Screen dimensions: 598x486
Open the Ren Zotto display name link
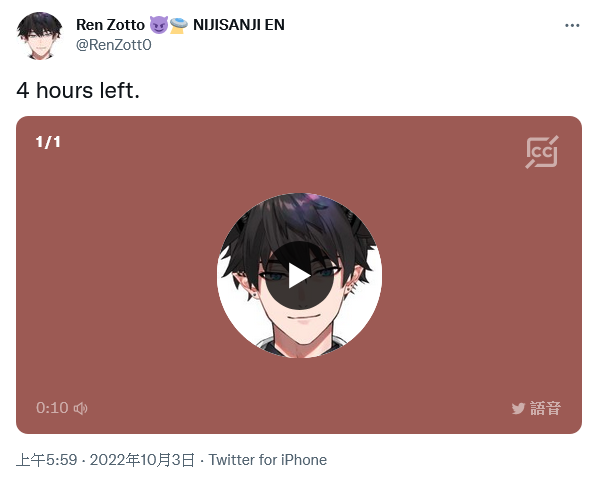[x=110, y=25]
